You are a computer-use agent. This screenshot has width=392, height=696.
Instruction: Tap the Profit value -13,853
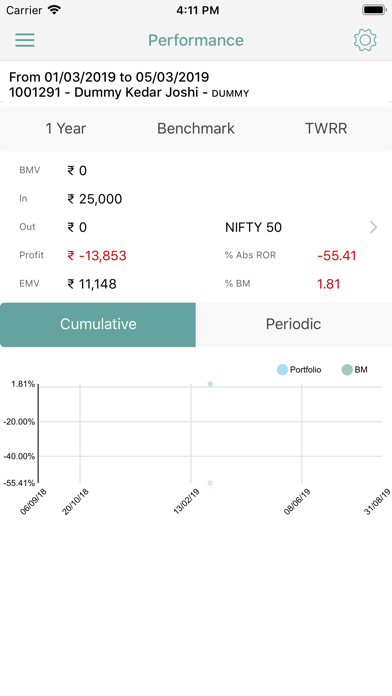(x=97, y=256)
